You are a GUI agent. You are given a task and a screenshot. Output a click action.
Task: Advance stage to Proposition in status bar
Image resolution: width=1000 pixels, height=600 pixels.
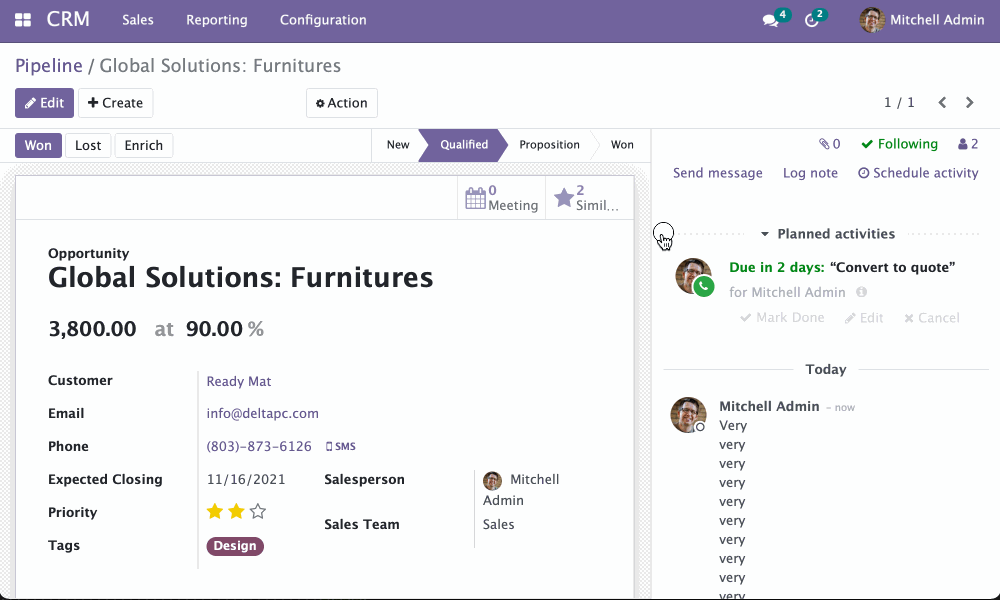[x=549, y=144]
